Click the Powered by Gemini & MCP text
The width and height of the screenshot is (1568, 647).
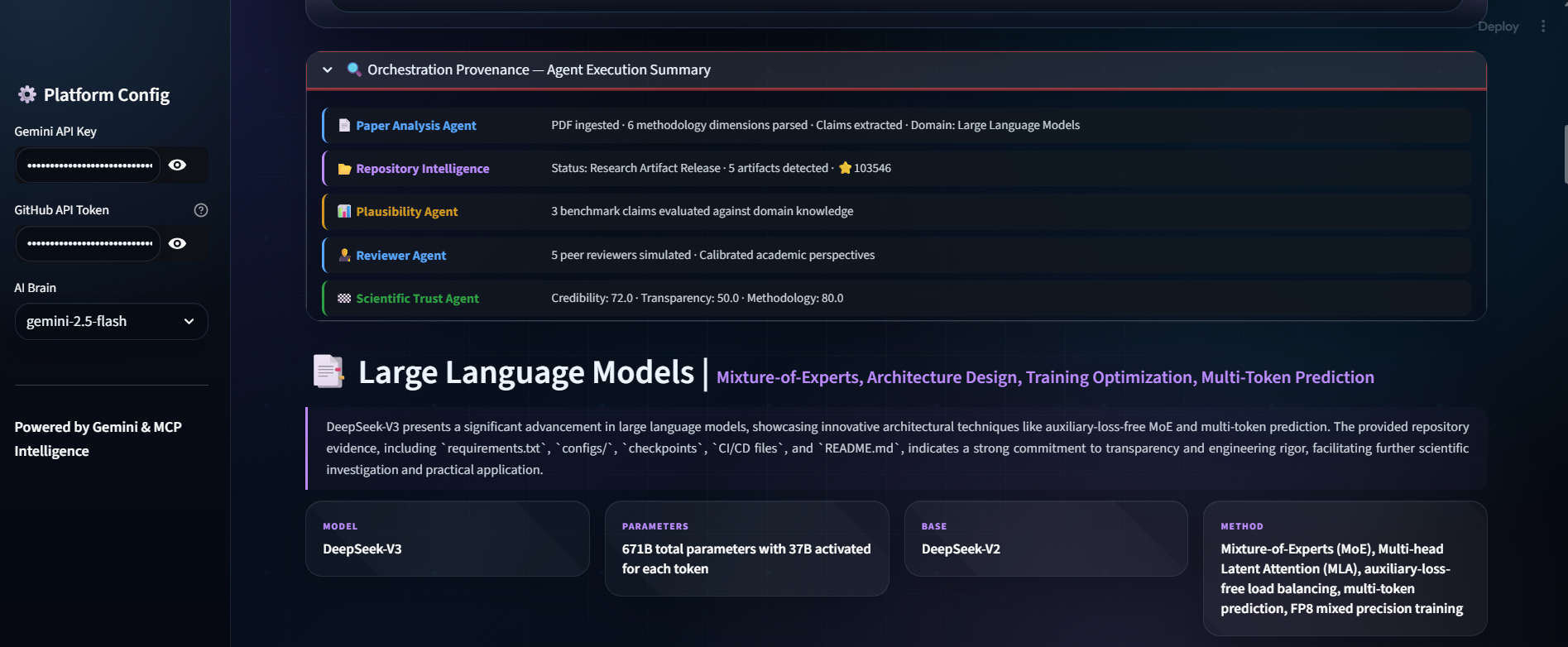click(x=98, y=439)
